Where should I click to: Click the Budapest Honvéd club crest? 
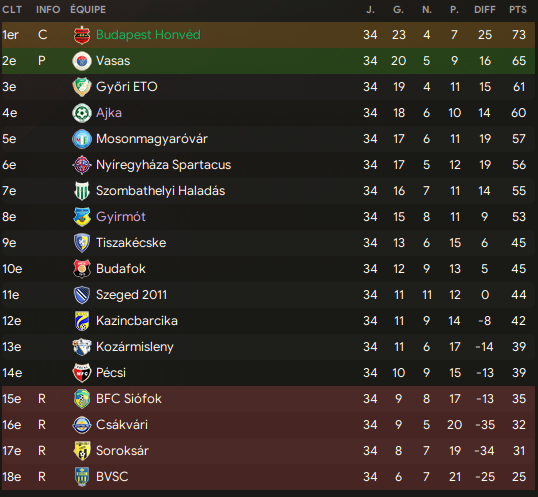(82, 35)
